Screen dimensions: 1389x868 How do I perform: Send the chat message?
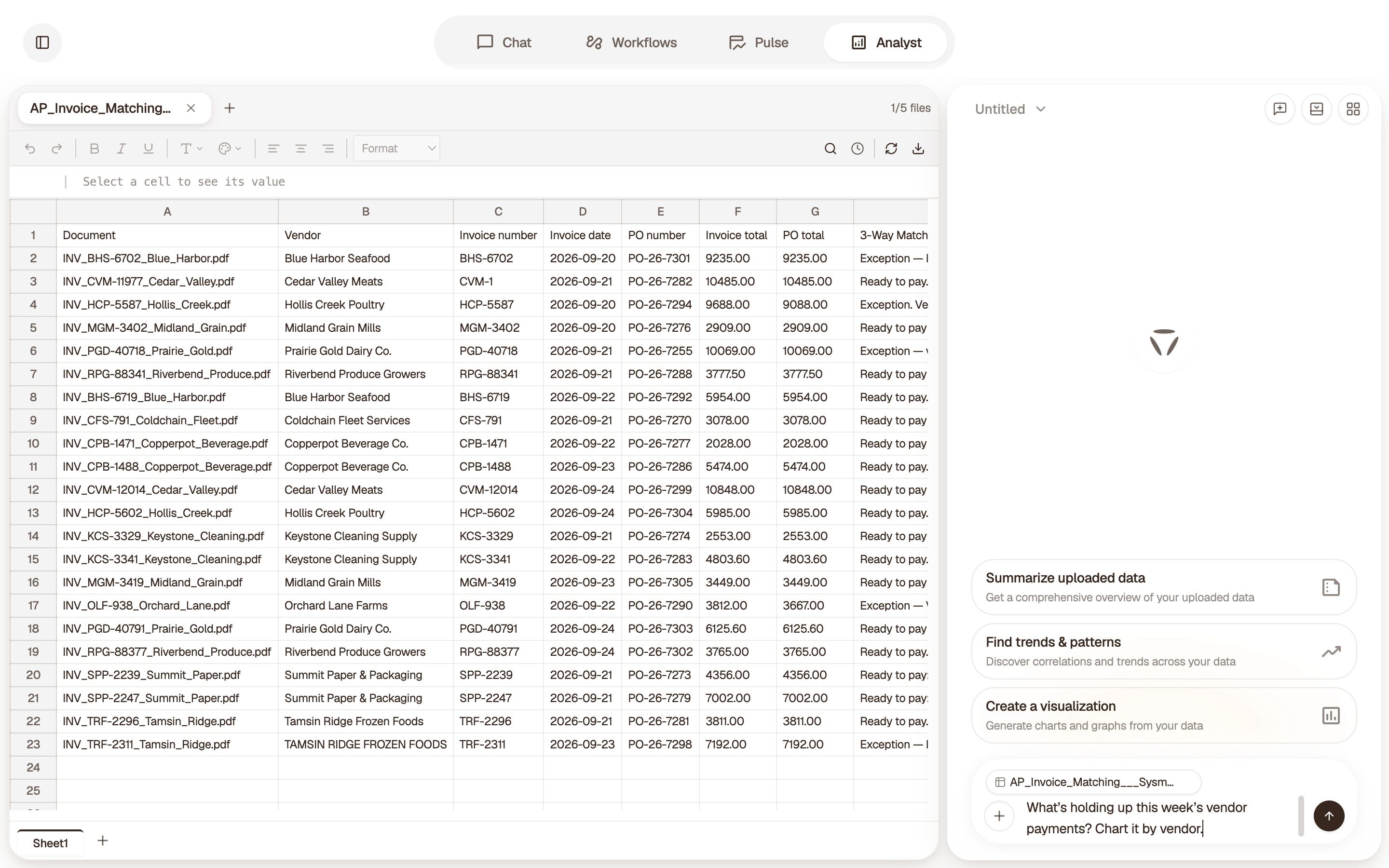[x=1329, y=816]
